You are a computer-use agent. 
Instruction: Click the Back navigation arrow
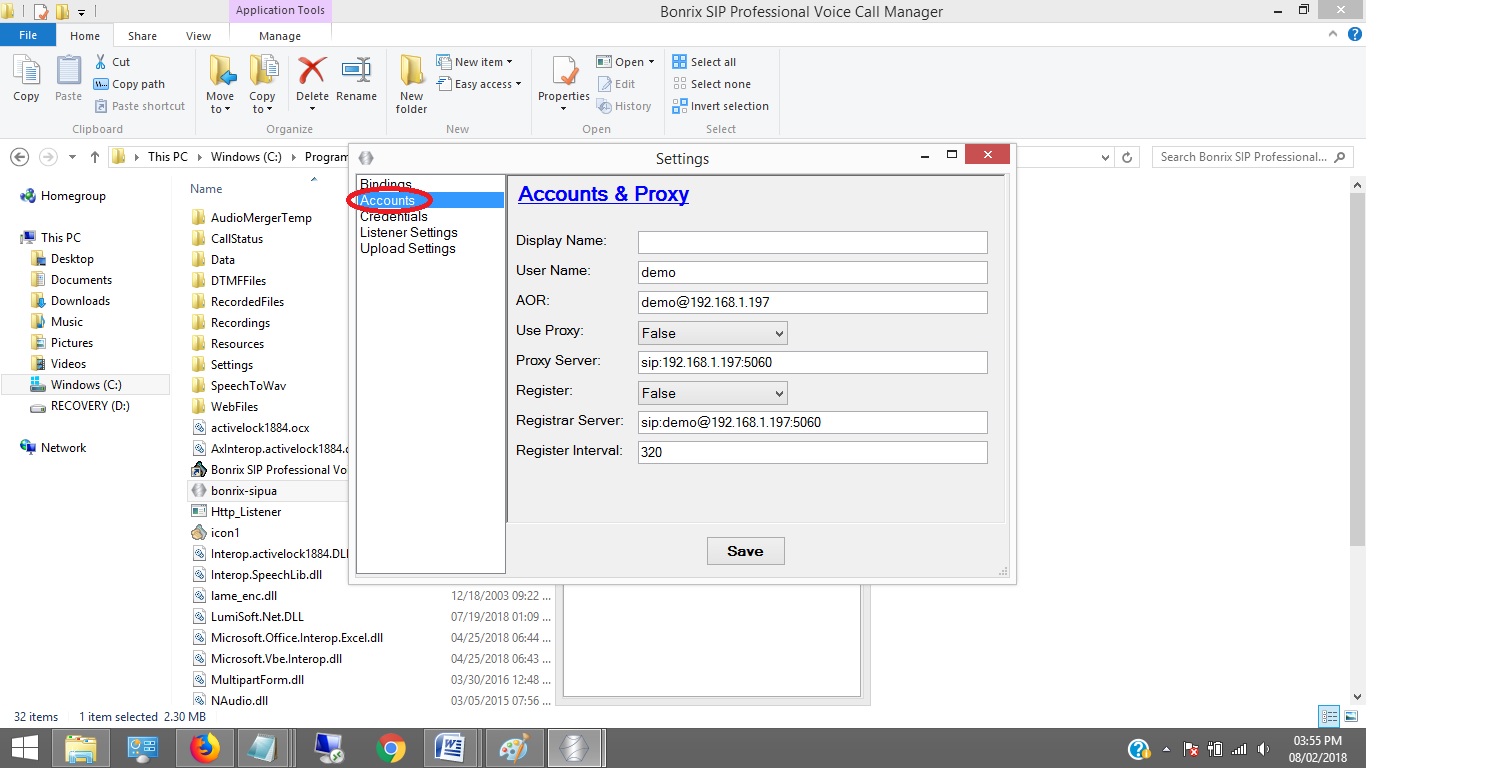[x=18, y=157]
